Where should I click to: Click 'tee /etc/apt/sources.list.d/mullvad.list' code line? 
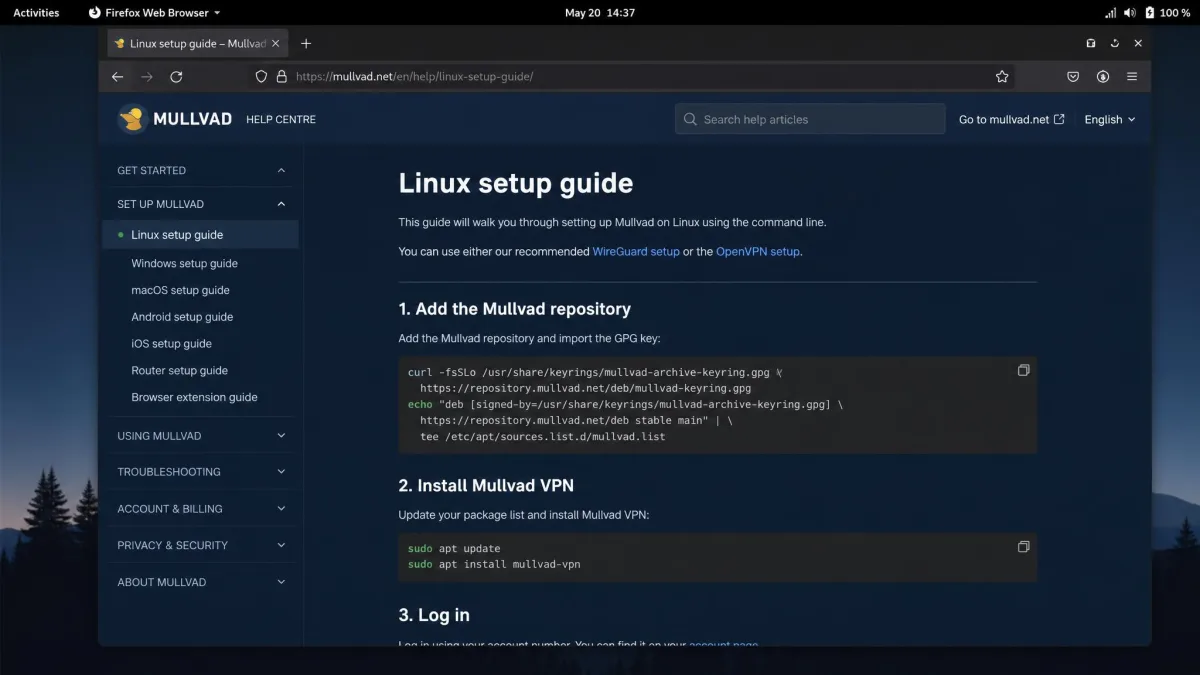tap(543, 437)
